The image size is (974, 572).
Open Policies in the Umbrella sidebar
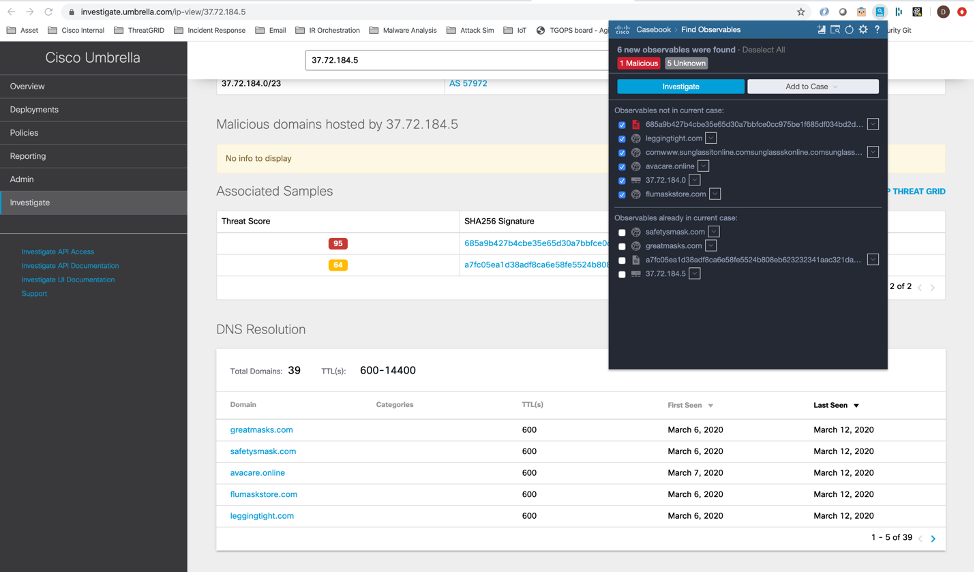click(25, 133)
